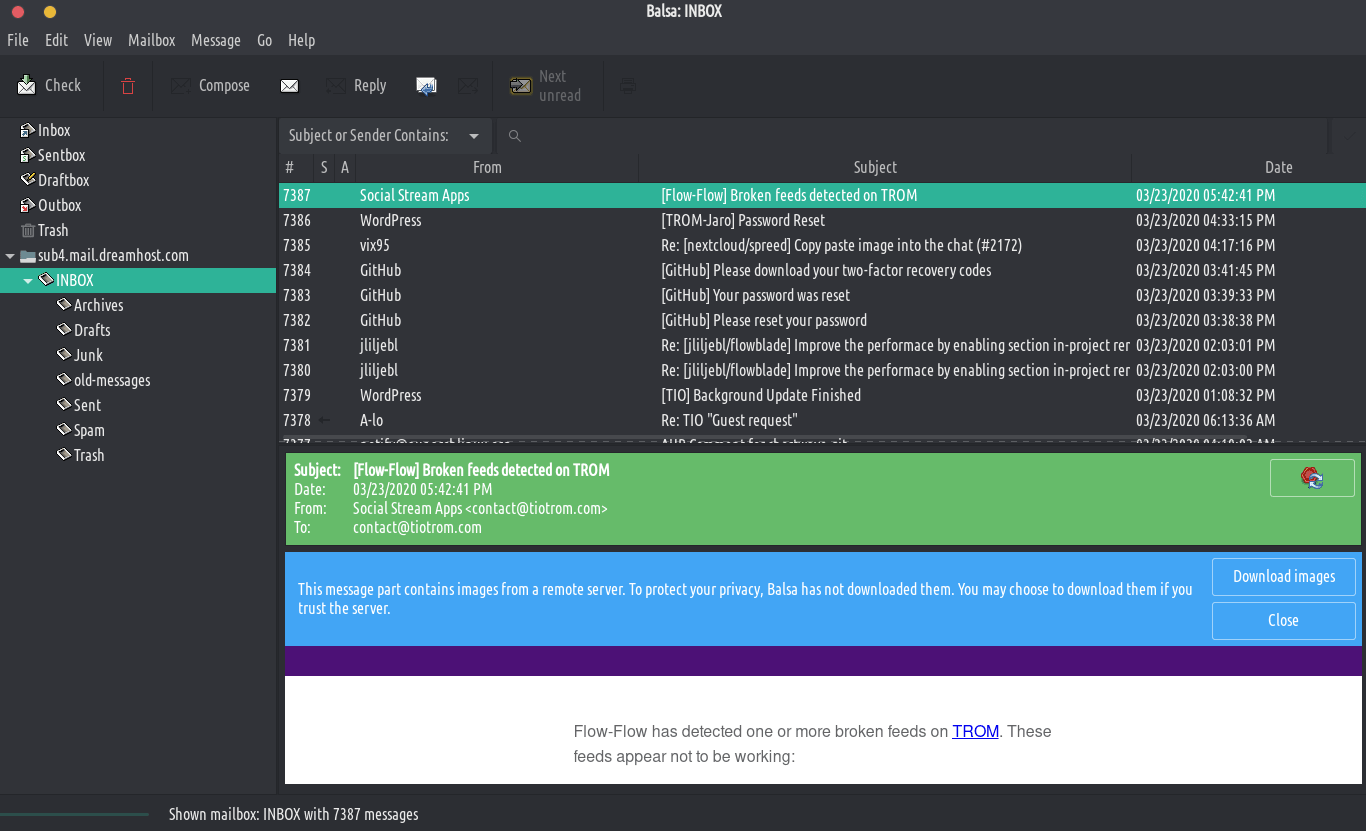Collapse the INBOX folder expander arrow
This screenshot has width=1366, height=831.
28,281
